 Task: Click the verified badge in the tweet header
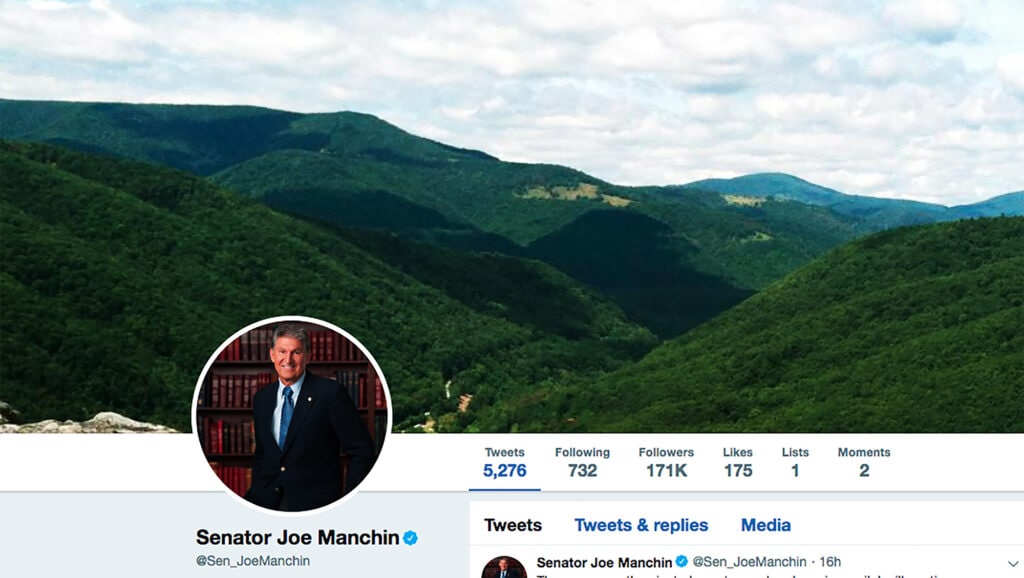click(x=682, y=561)
